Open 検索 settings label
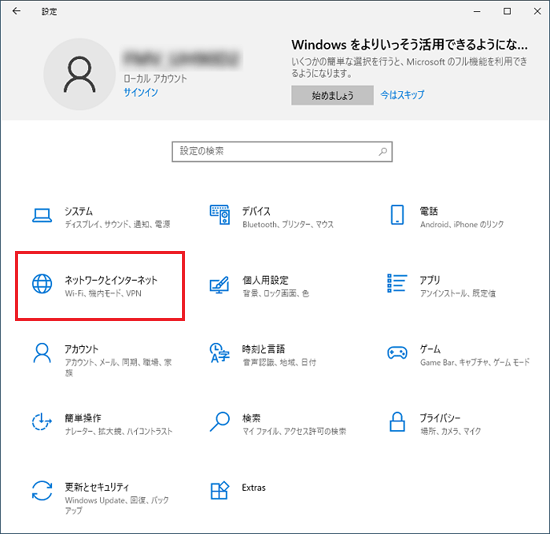The image size is (550, 534). [251, 418]
